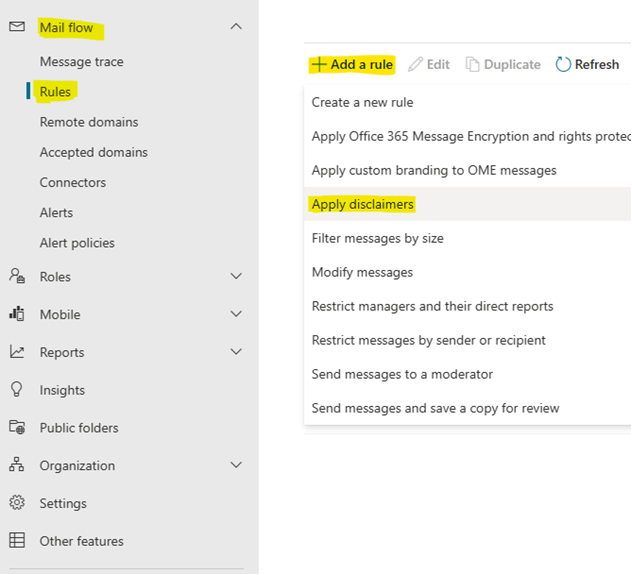Viewport: 632px width, 575px height.
Task: Click the Organization hierarchy icon
Action: 17,465
